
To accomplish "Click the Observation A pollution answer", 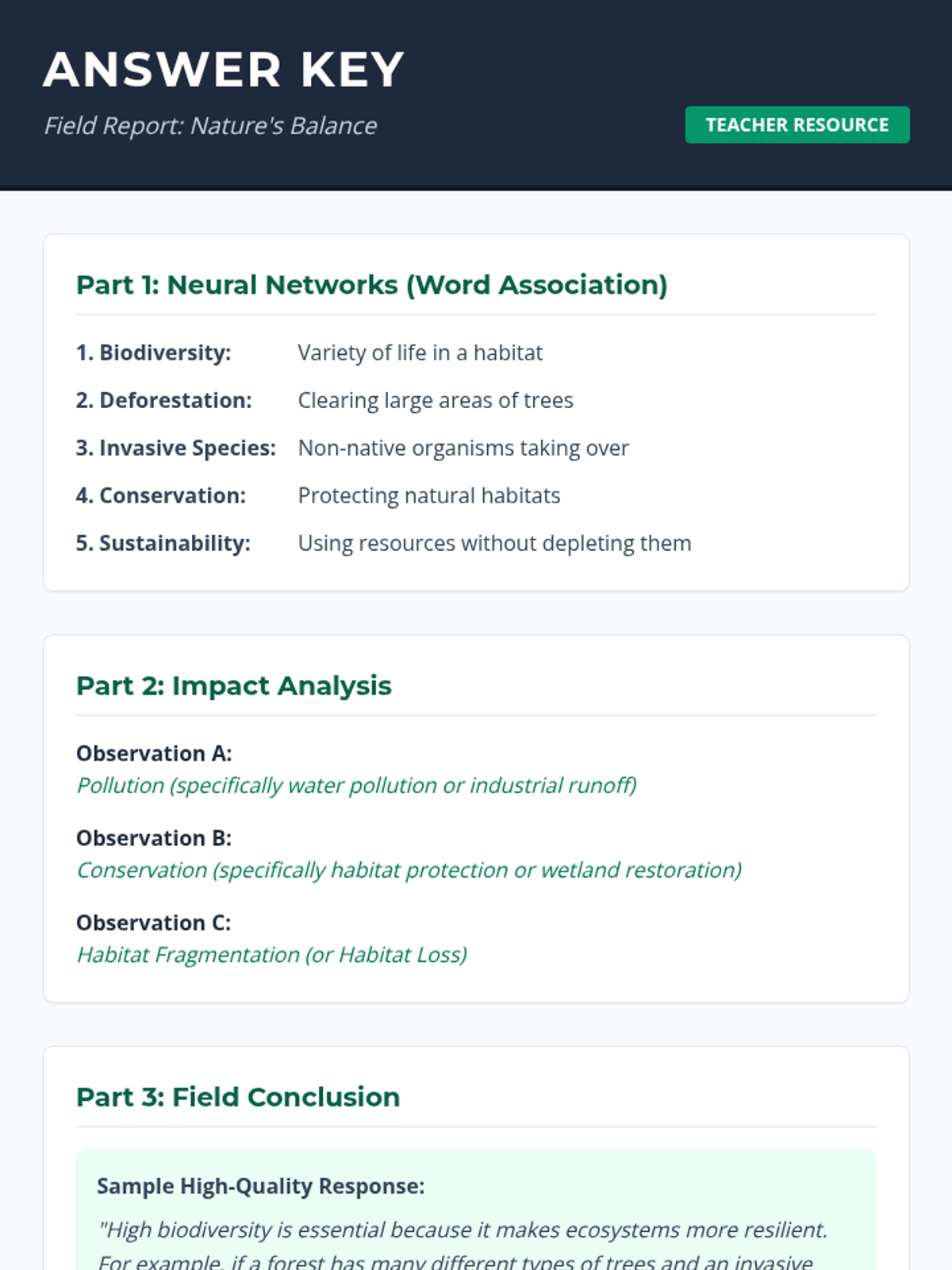I will pos(356,785).
